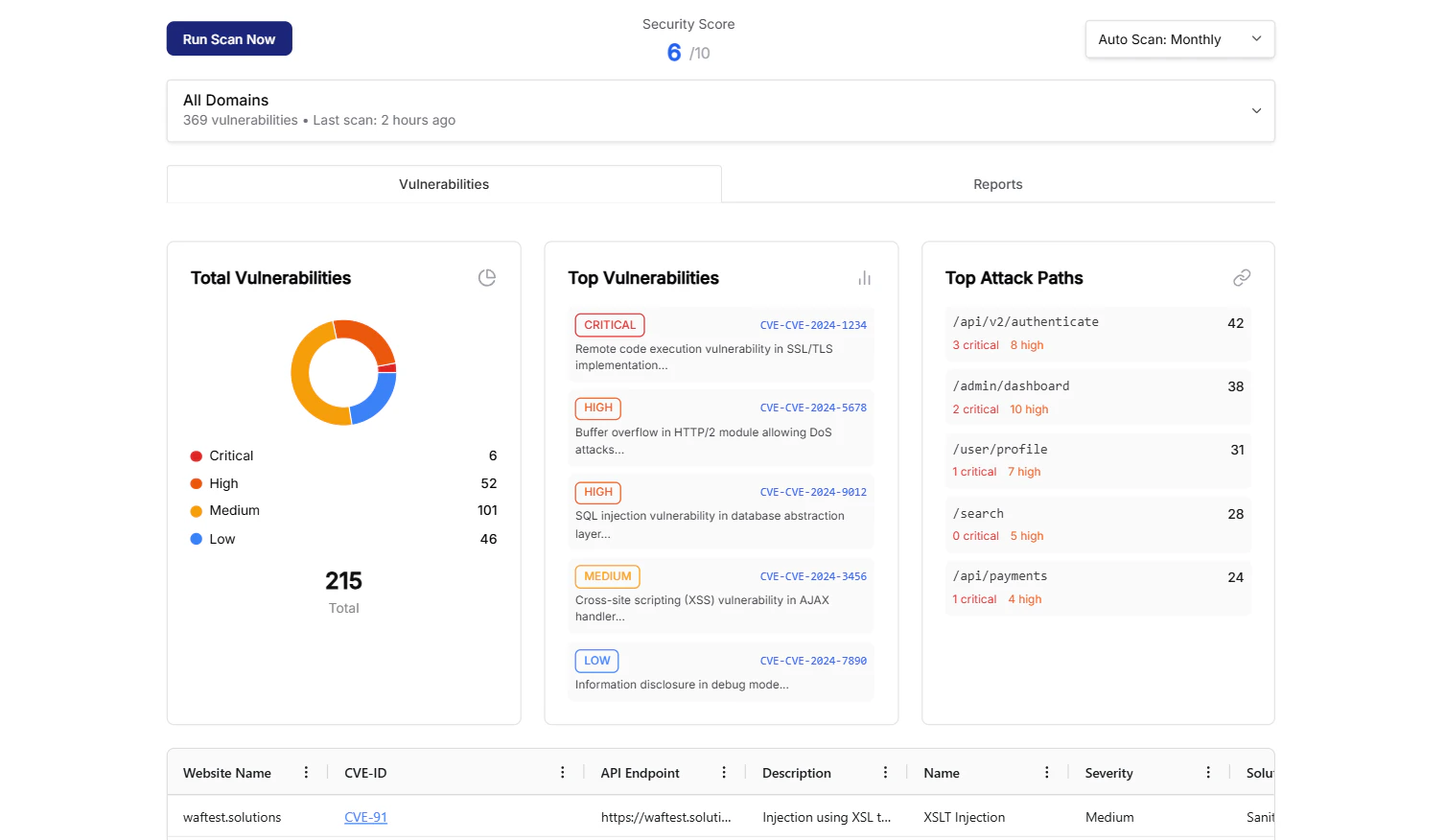Click the CRITICAL severity badge

tap(610, 325)
